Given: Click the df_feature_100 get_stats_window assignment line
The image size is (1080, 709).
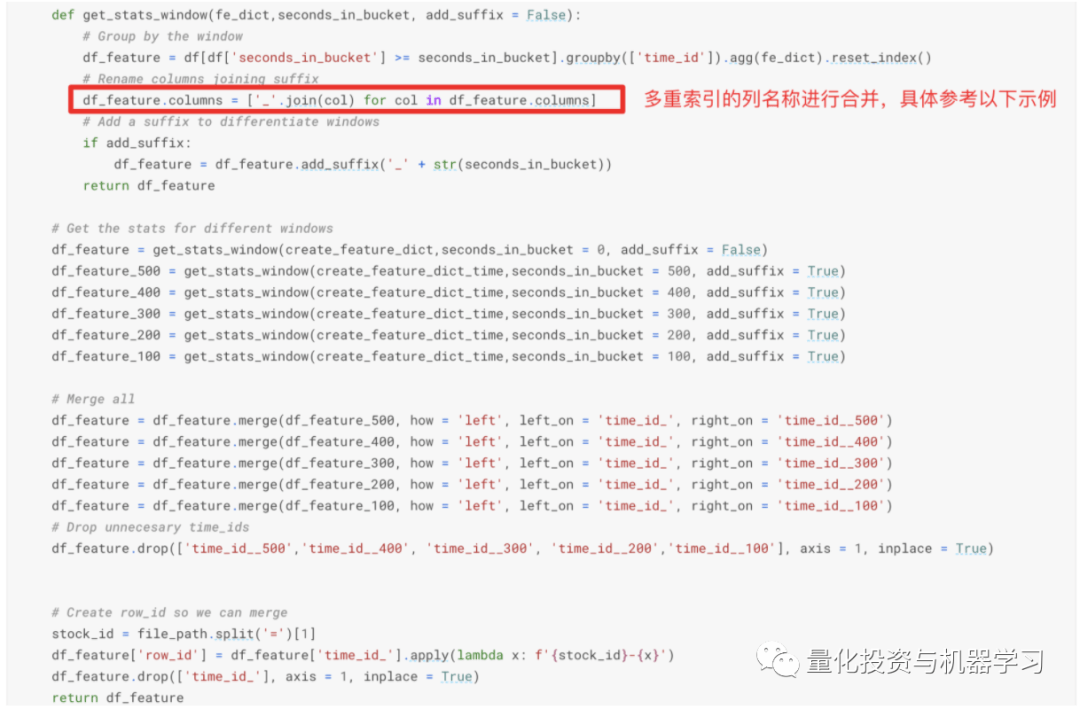Looking at the screenshot, I should tap(448, 356).
